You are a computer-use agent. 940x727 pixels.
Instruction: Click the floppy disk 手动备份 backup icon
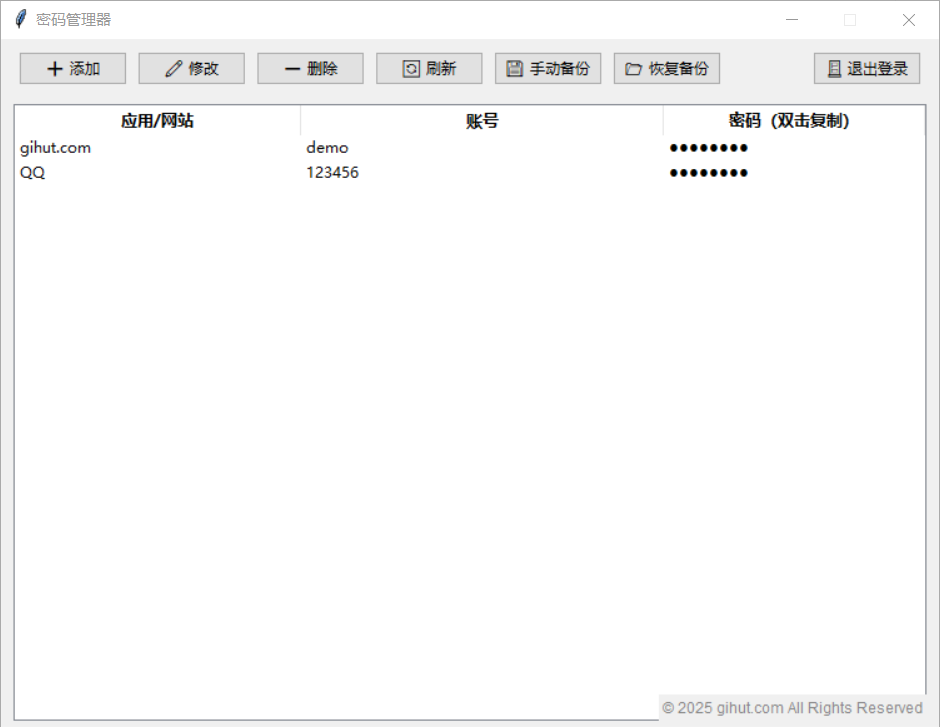coord(515,69)
